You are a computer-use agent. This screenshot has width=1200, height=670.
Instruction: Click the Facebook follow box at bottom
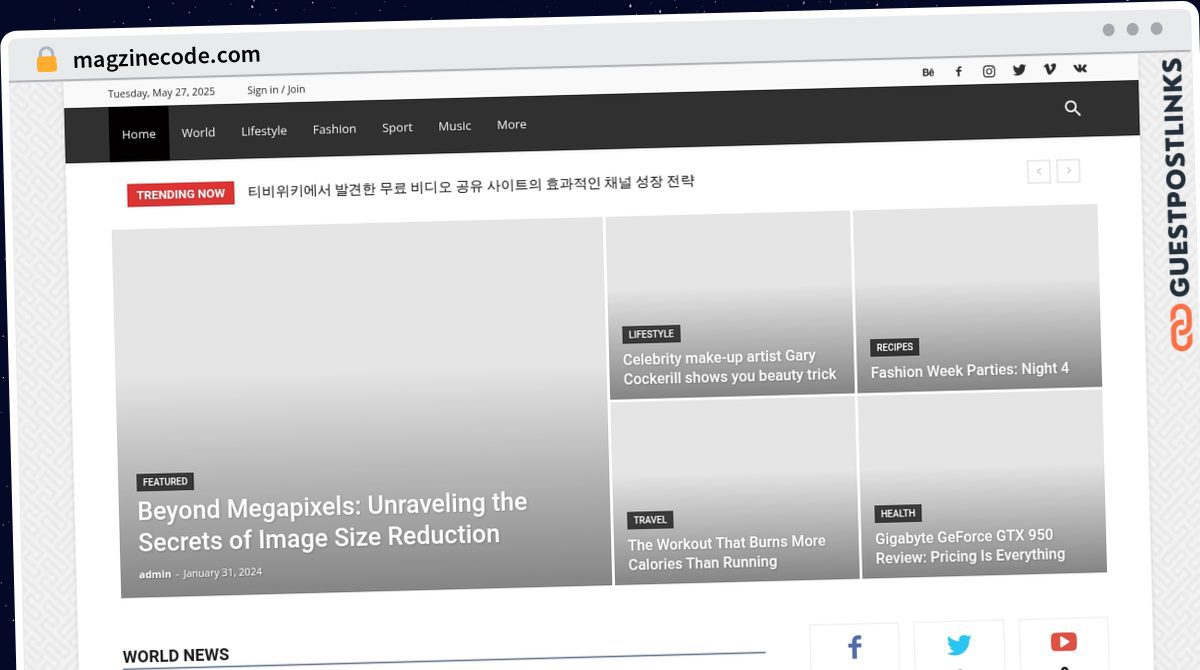853,645
